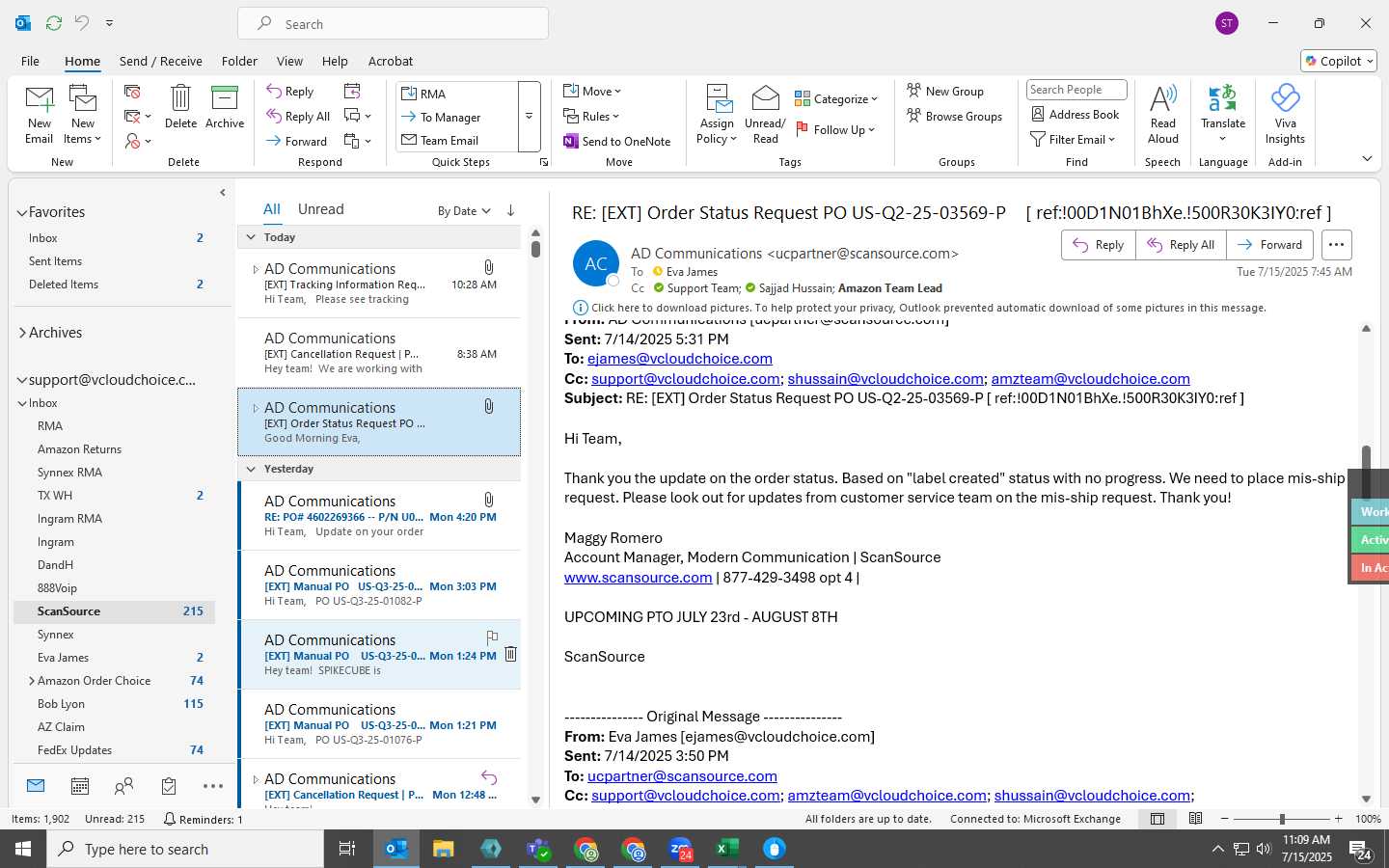Open the Folder tab
The height and width of the screenshot is (868, 1389).
pyautogui.click(x=239, y=61)
